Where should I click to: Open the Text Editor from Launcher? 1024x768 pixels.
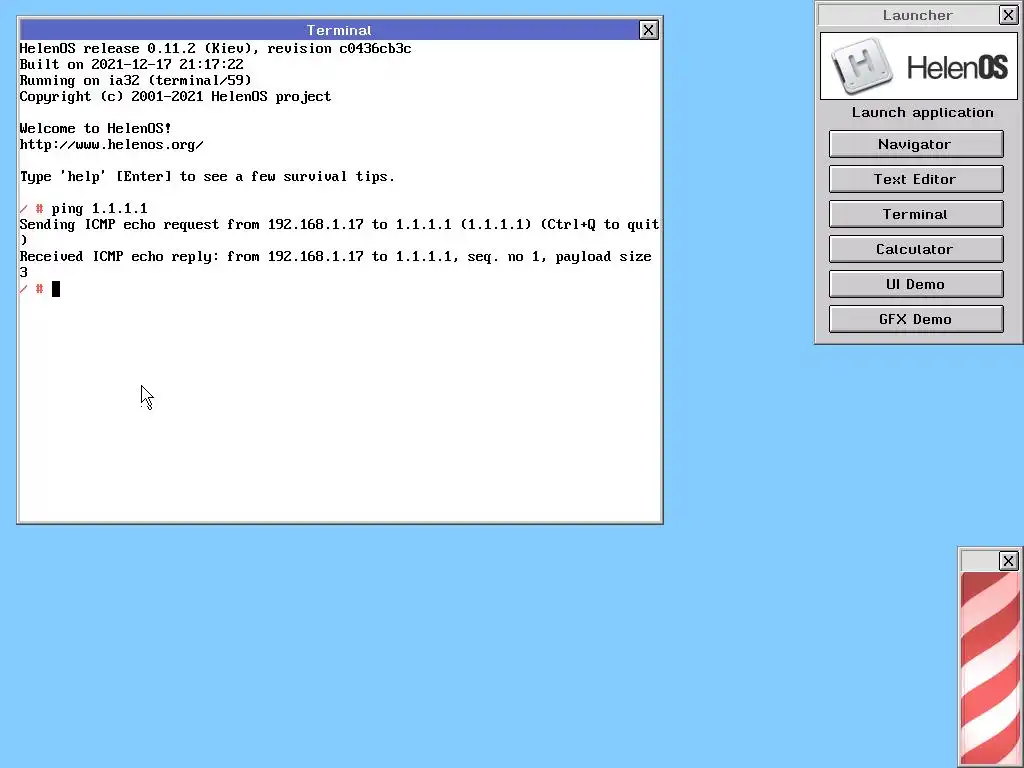(916, 179)
